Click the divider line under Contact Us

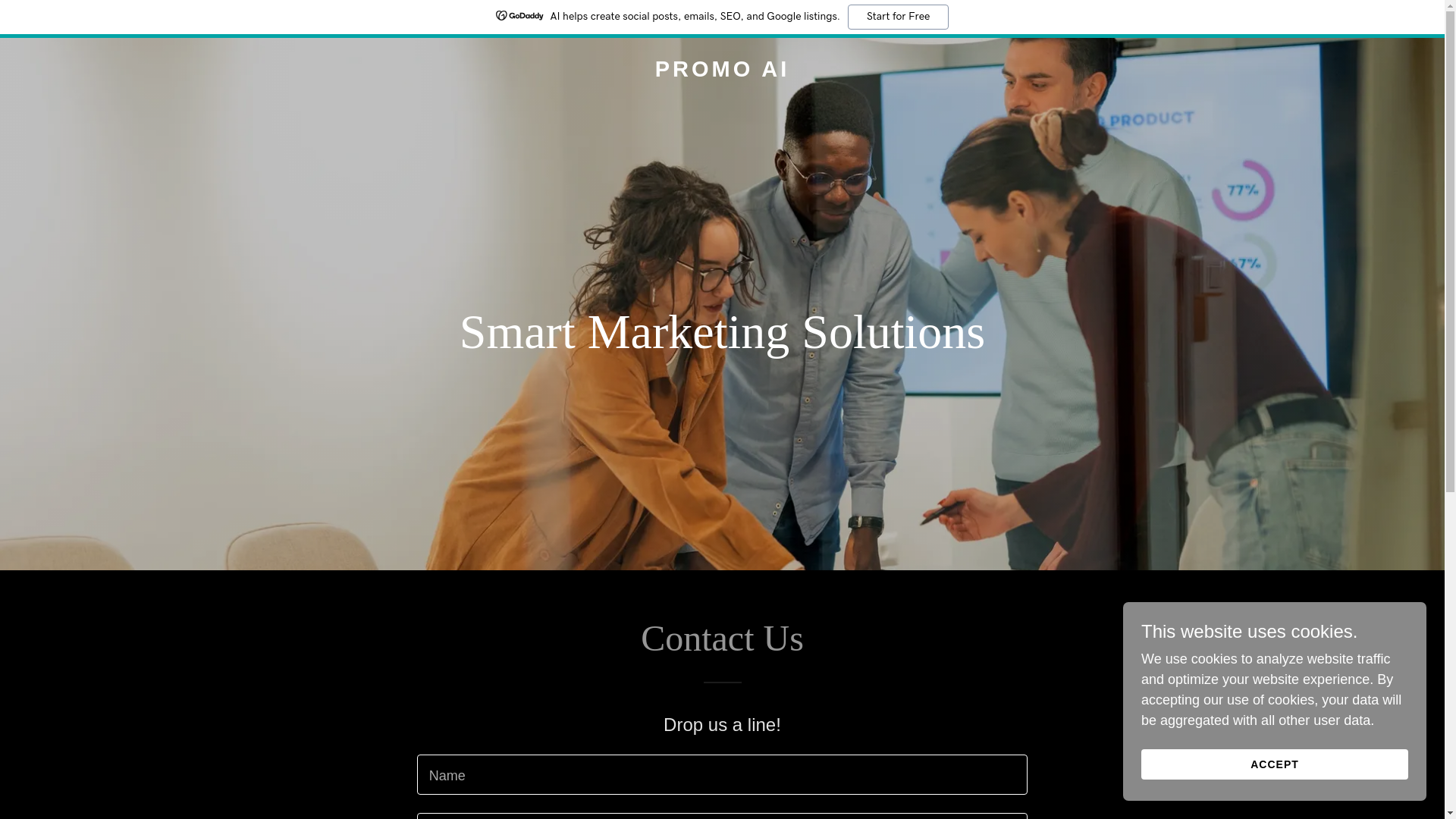tap(722, 682)
